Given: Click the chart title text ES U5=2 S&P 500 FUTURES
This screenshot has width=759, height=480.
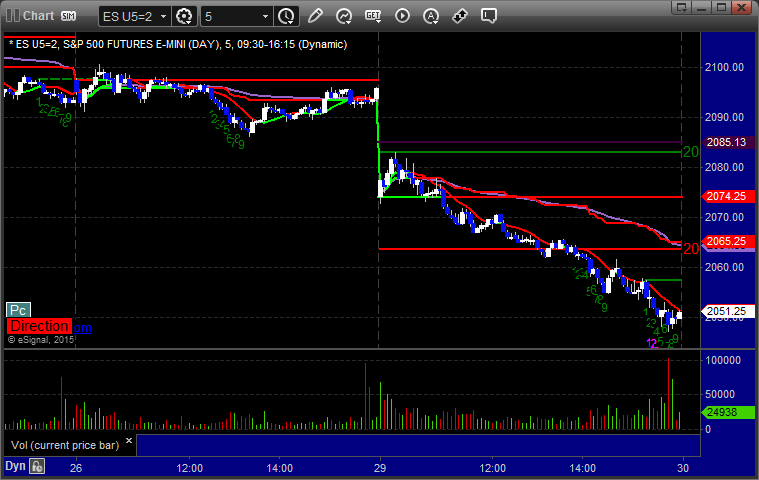Looking at the screenshot, I should tap(178, 45).
